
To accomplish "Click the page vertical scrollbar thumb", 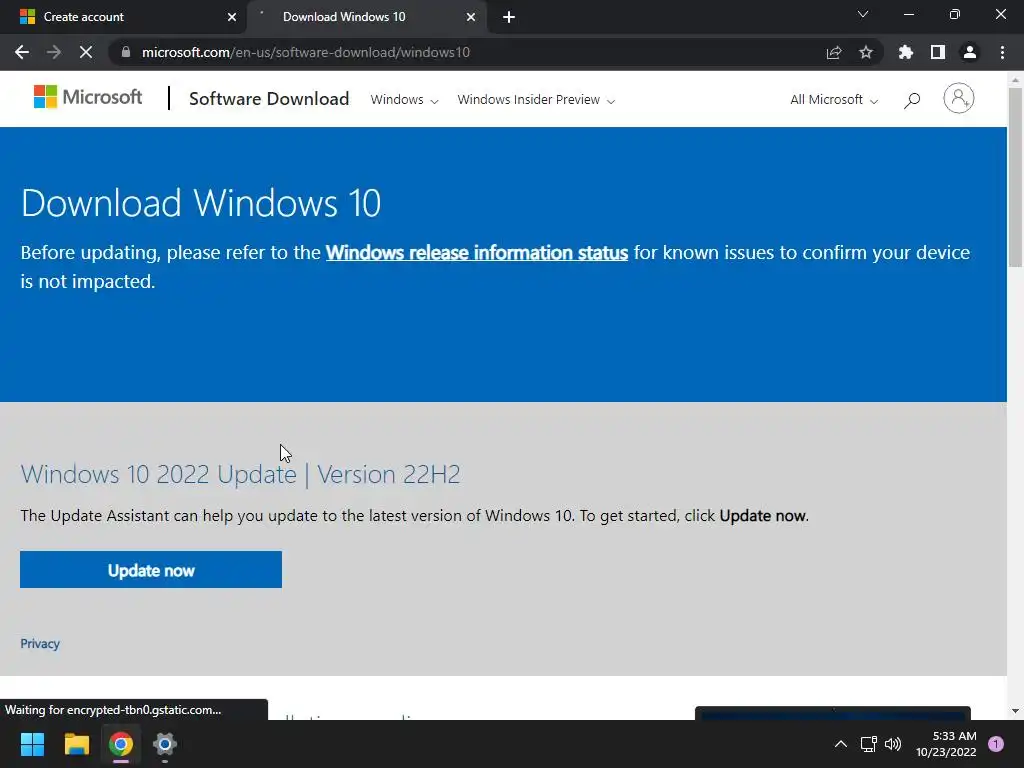I will click(x=1015, y=176).
